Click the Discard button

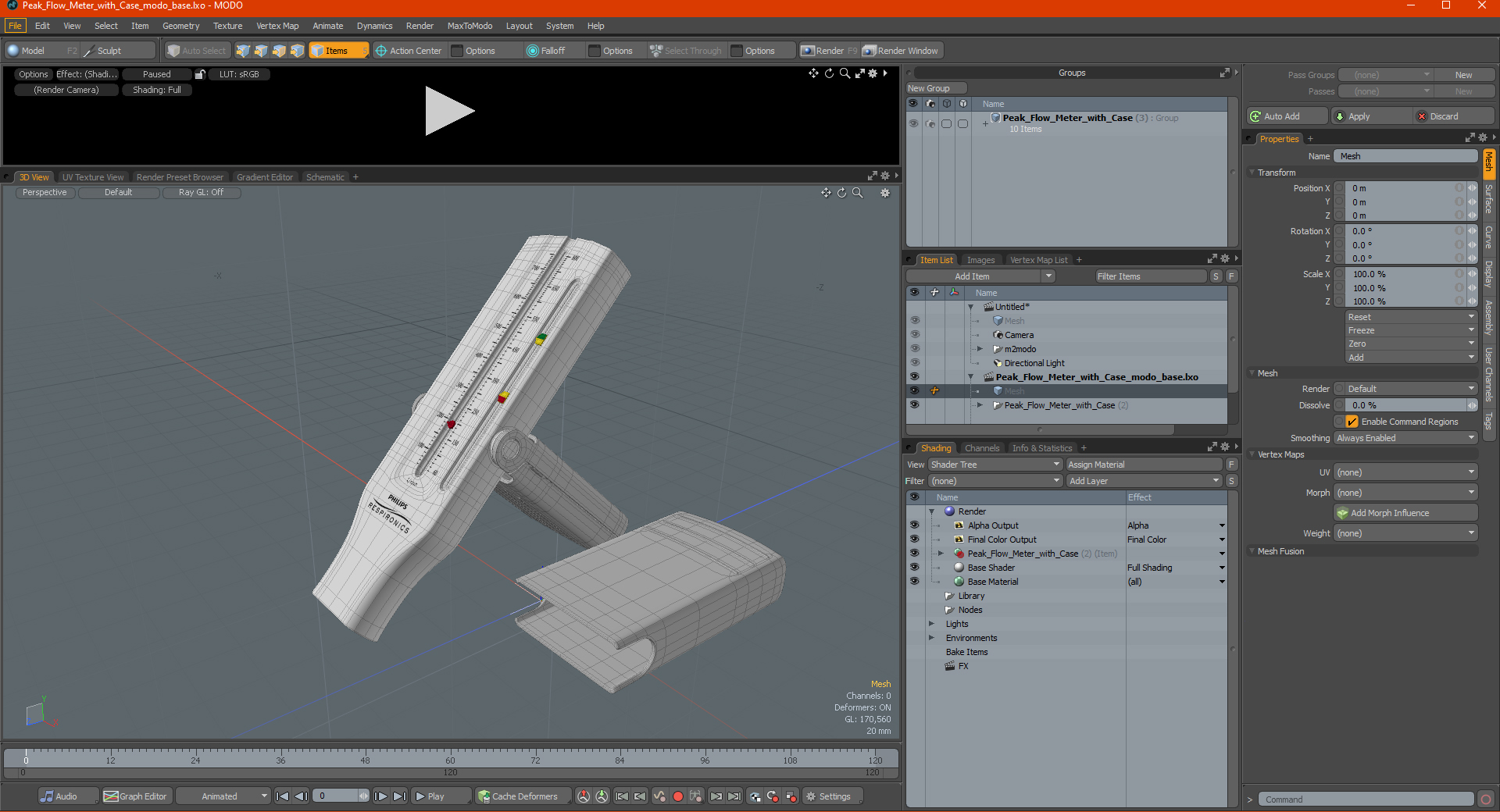1454,116
